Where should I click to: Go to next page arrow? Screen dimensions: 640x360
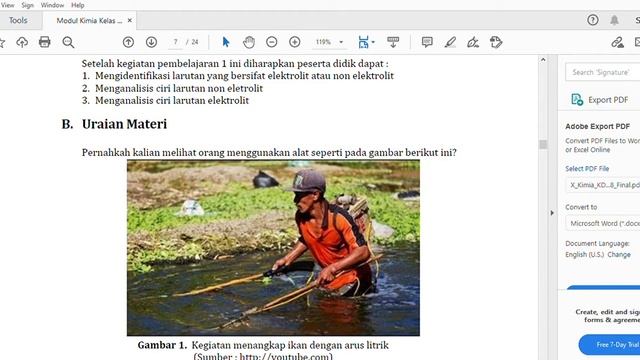151,42
